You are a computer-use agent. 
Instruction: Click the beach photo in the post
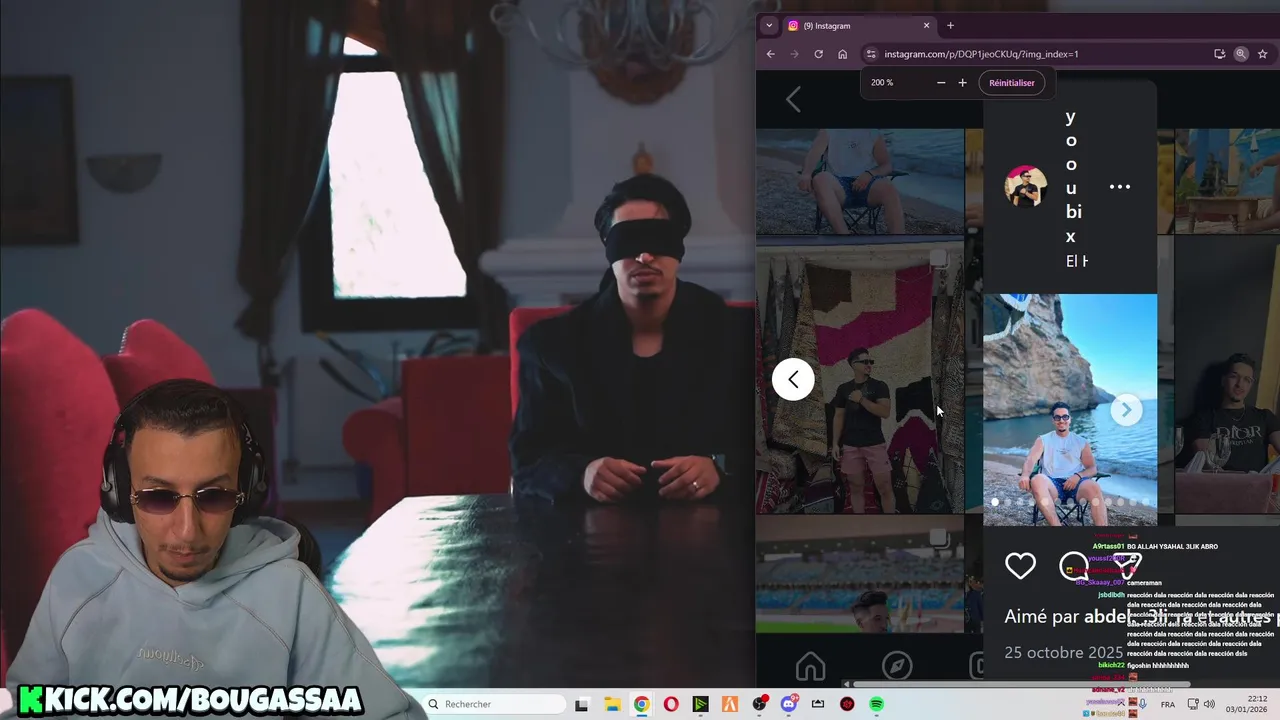(1070, 410)
